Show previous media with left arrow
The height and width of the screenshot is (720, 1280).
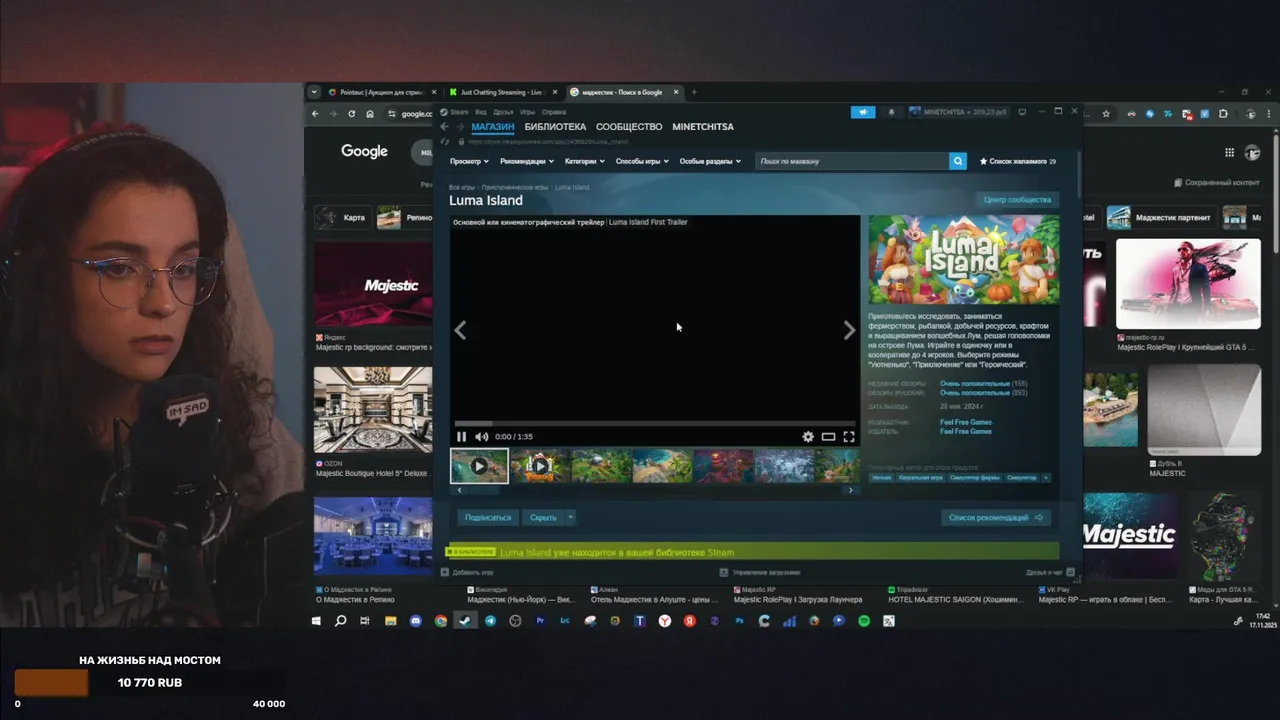pyautogui.click(x=460, y=330)
